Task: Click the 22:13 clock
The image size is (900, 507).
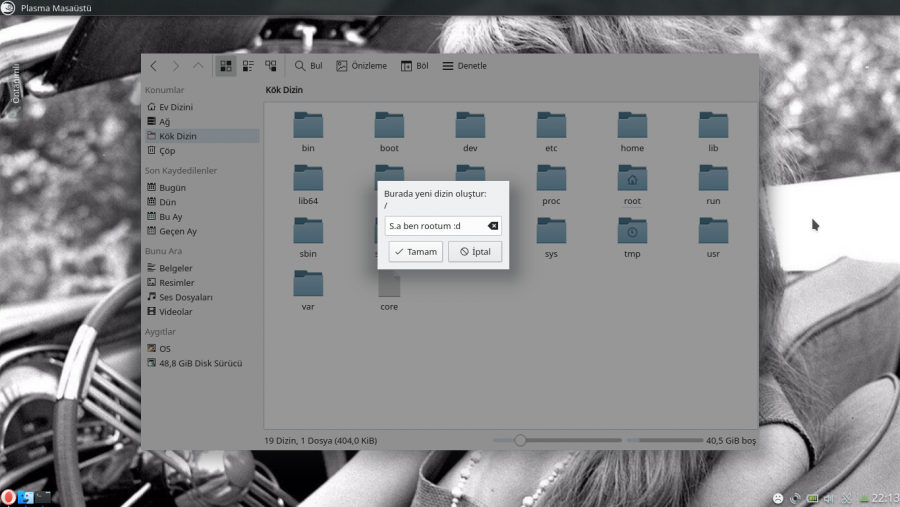Action: pos(886,498)
